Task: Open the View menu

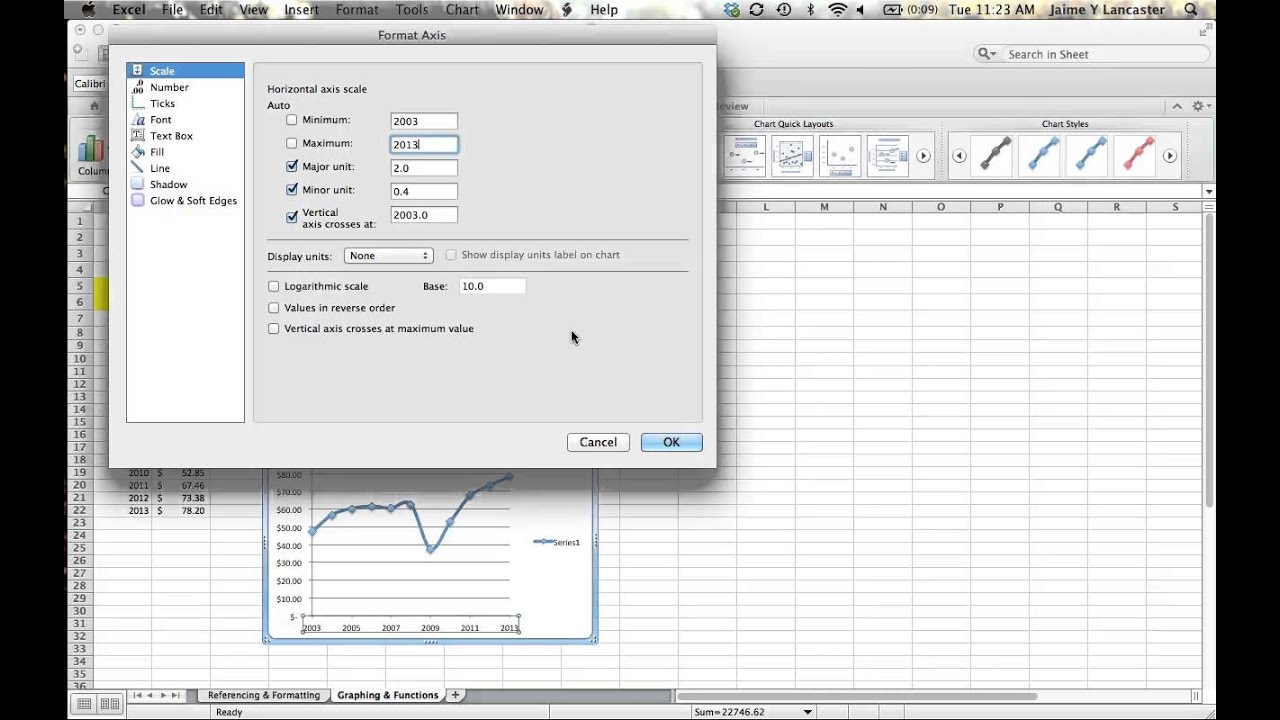Action: [x=254, y=10]
